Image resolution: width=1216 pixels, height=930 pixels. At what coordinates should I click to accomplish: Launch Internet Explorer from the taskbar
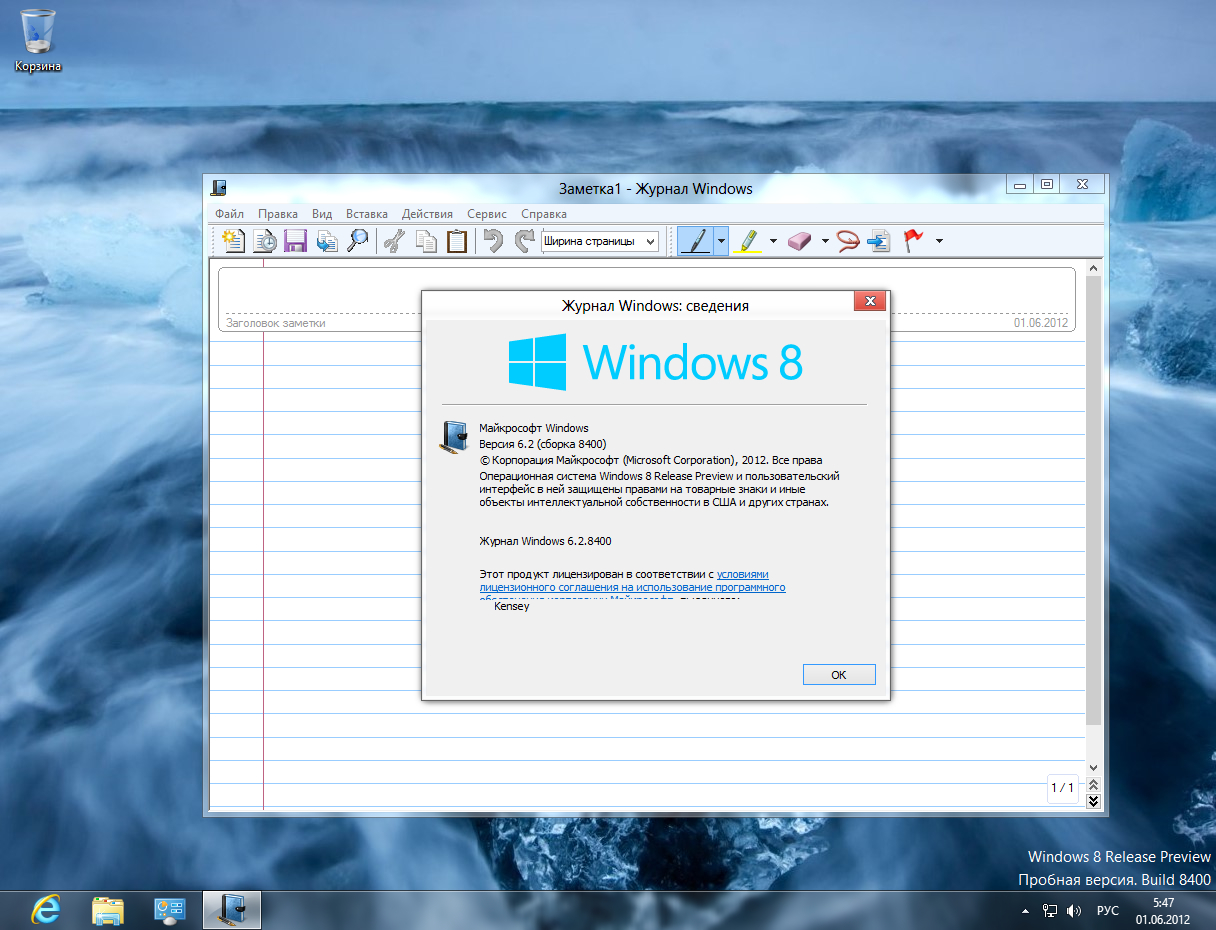46,909
